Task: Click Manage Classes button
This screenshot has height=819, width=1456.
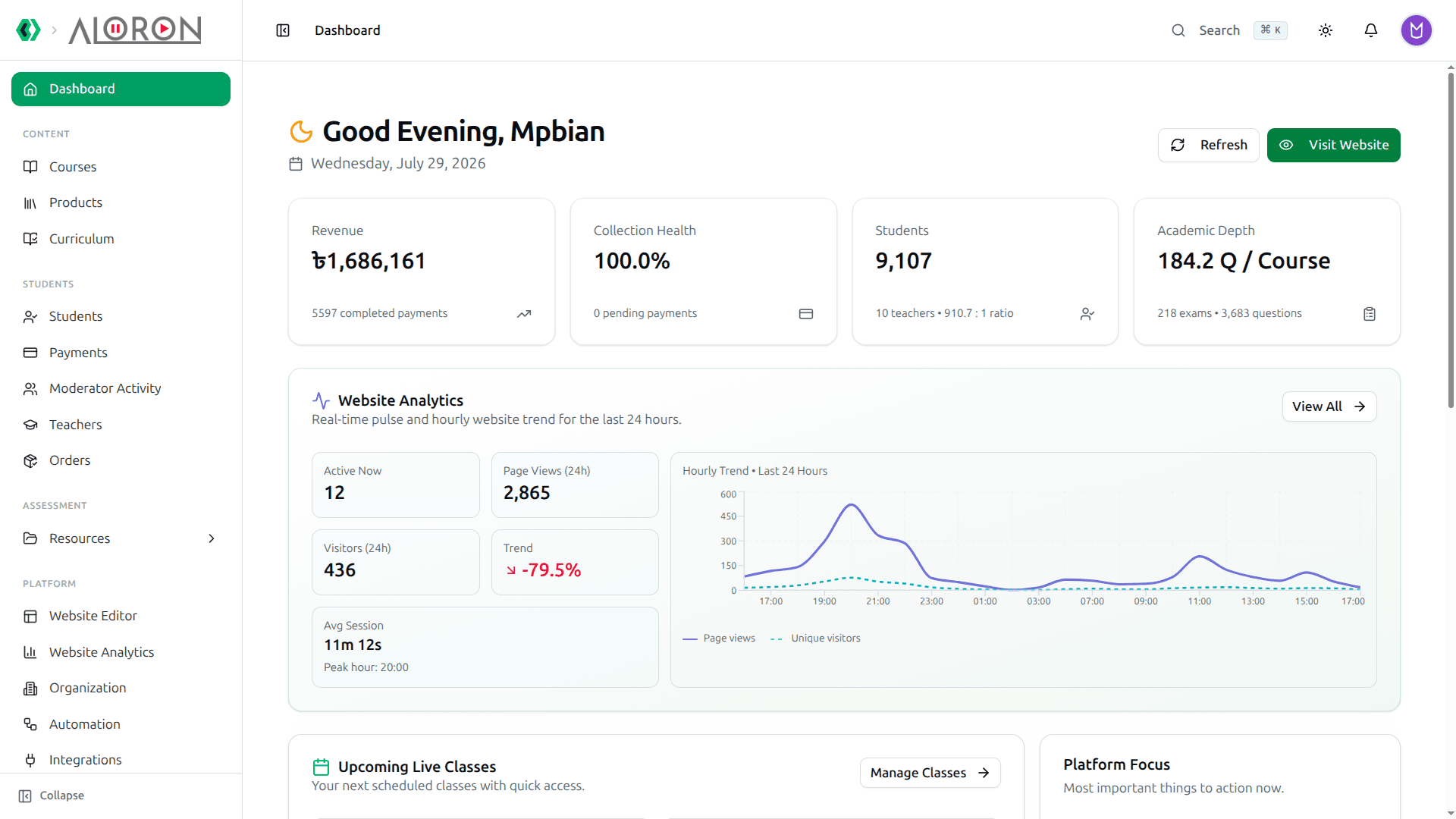Action: (x=930, y=773)
